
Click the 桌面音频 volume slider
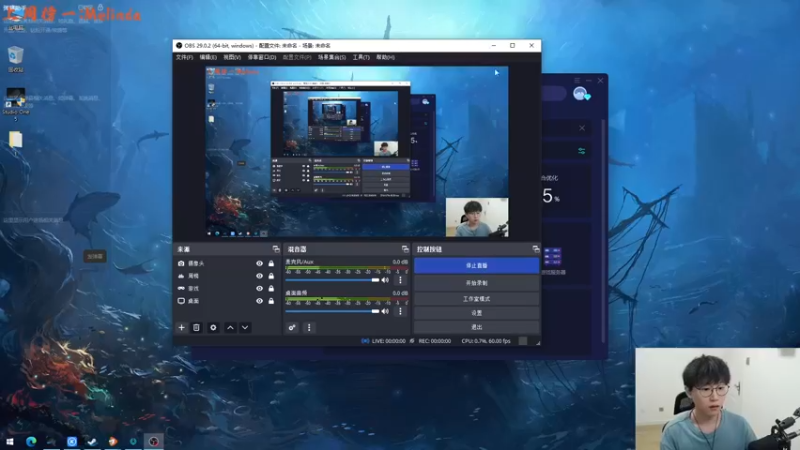(x=332, y=311)
